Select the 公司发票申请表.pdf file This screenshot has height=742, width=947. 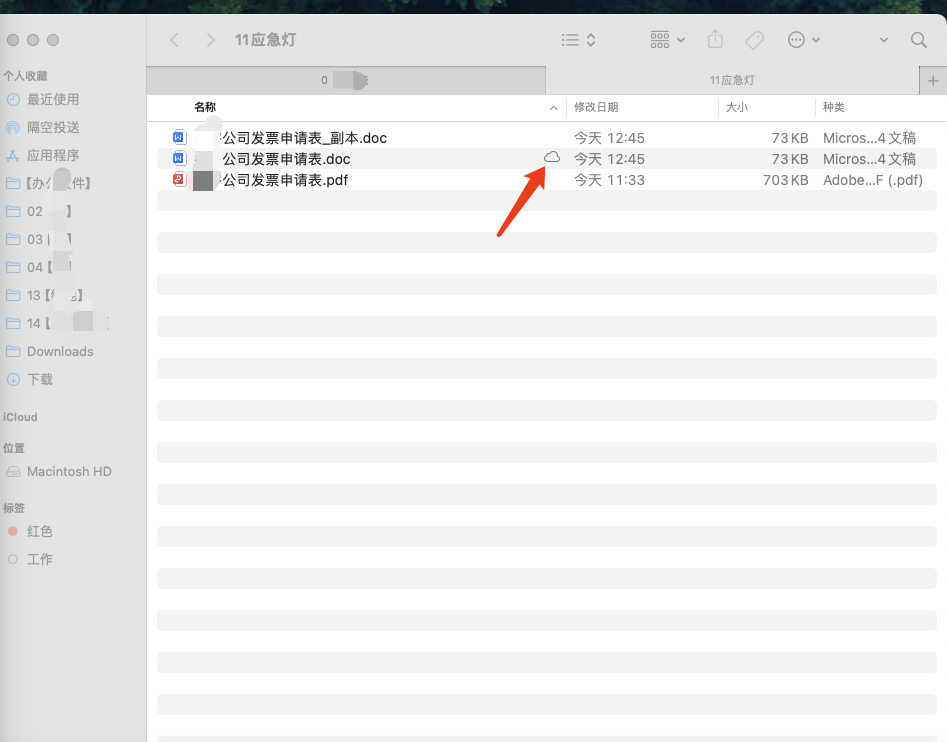point(284,180)
